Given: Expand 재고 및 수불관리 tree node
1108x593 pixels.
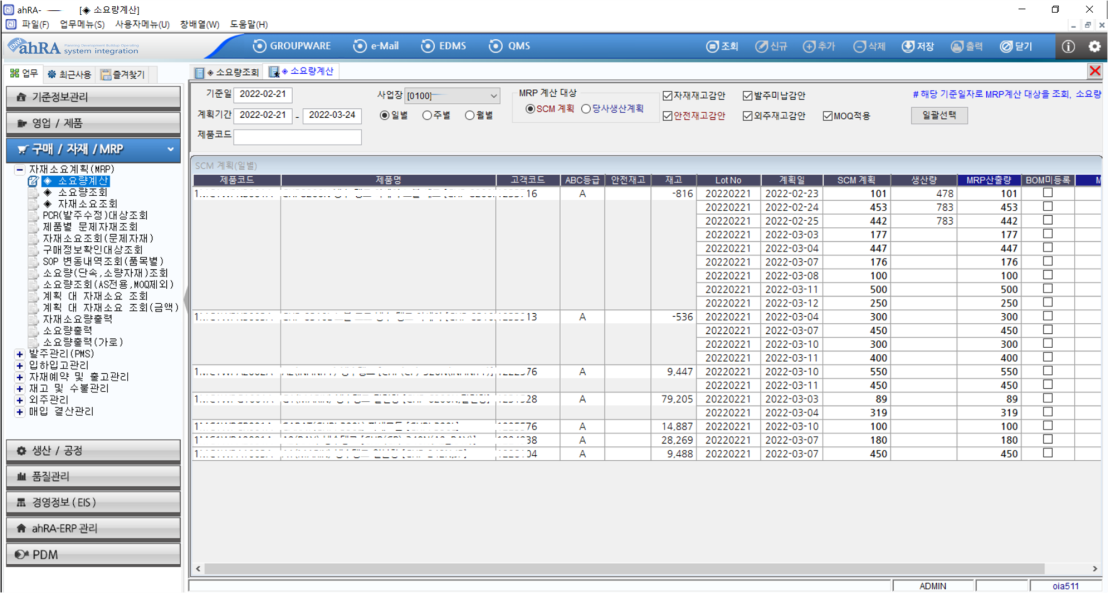Looking at the screenshot, I should pyautogui.click(x=20, y=389).
